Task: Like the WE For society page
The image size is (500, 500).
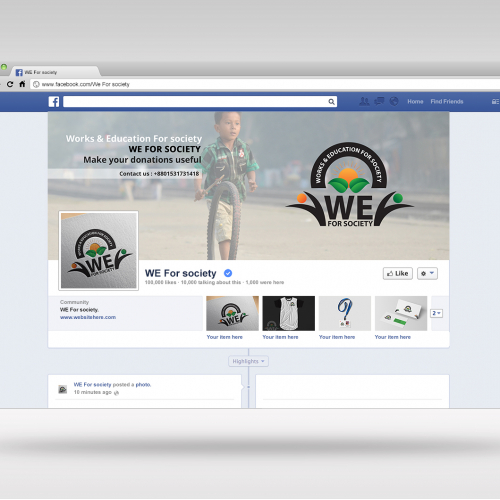Action: pos(398,274)
